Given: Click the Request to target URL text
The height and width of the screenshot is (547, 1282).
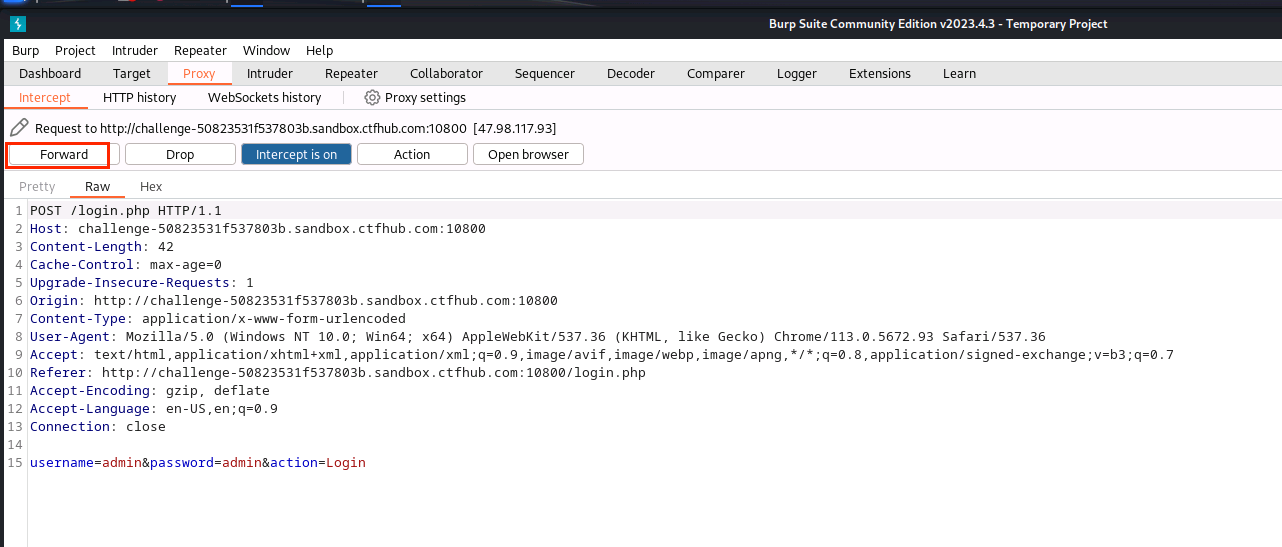Looking at the screenshot, I should click(296, 128).
